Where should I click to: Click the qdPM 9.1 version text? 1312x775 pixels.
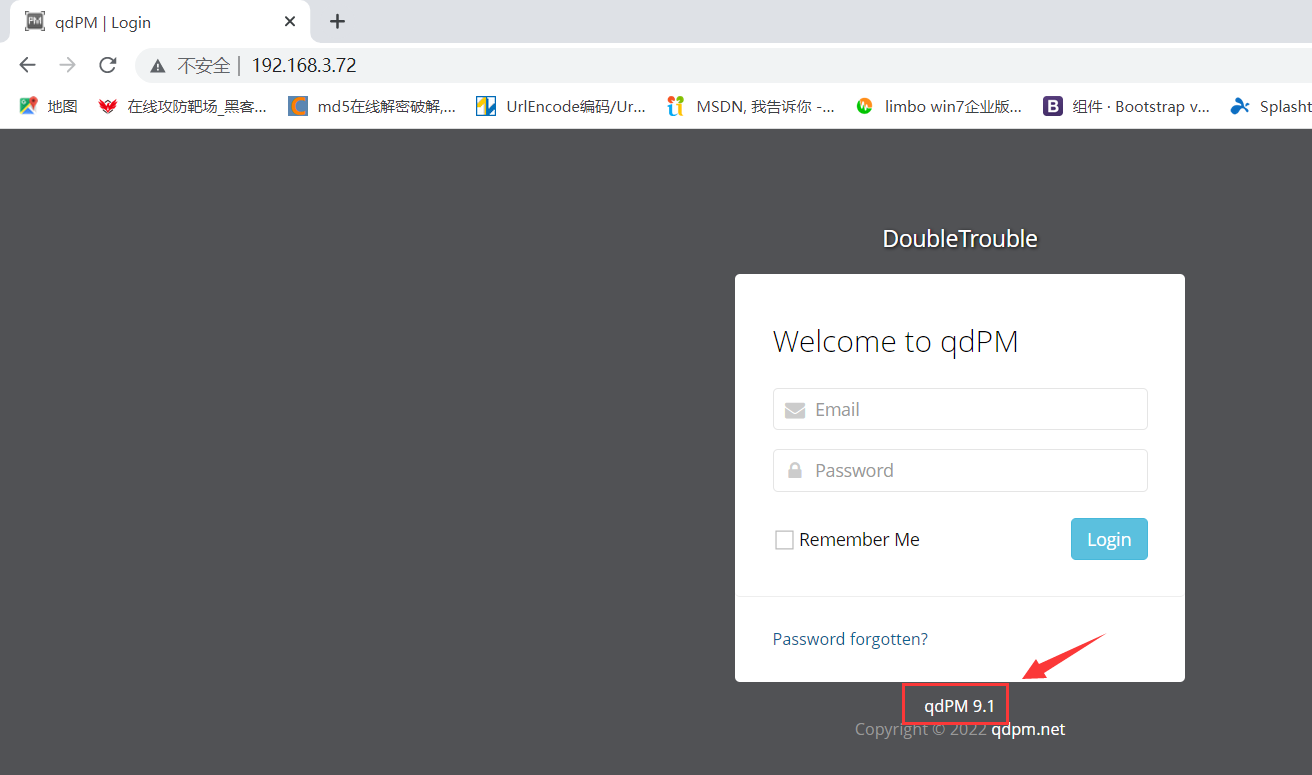pos(960,706)
